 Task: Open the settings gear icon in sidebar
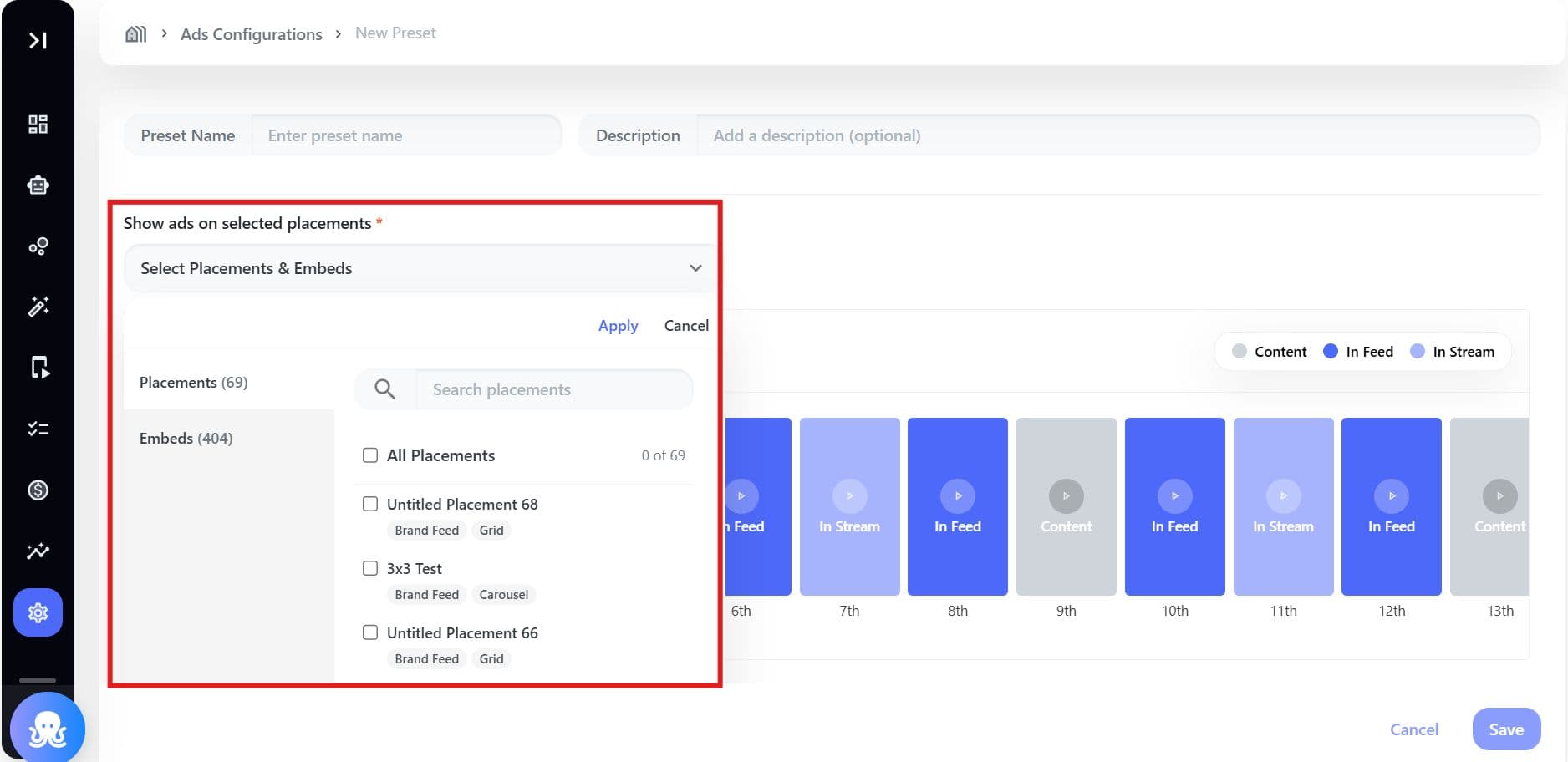click(38, 612)
